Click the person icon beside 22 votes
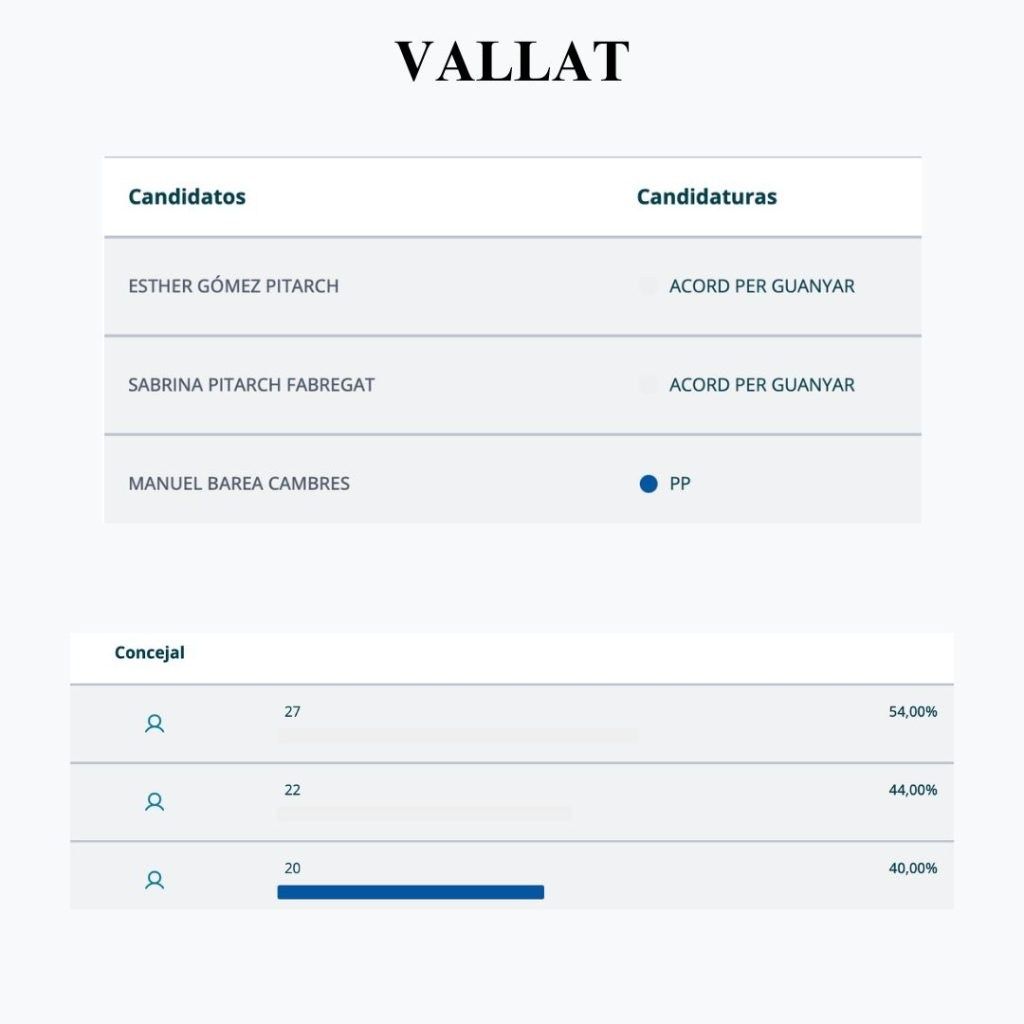 [x=154, y=802]
